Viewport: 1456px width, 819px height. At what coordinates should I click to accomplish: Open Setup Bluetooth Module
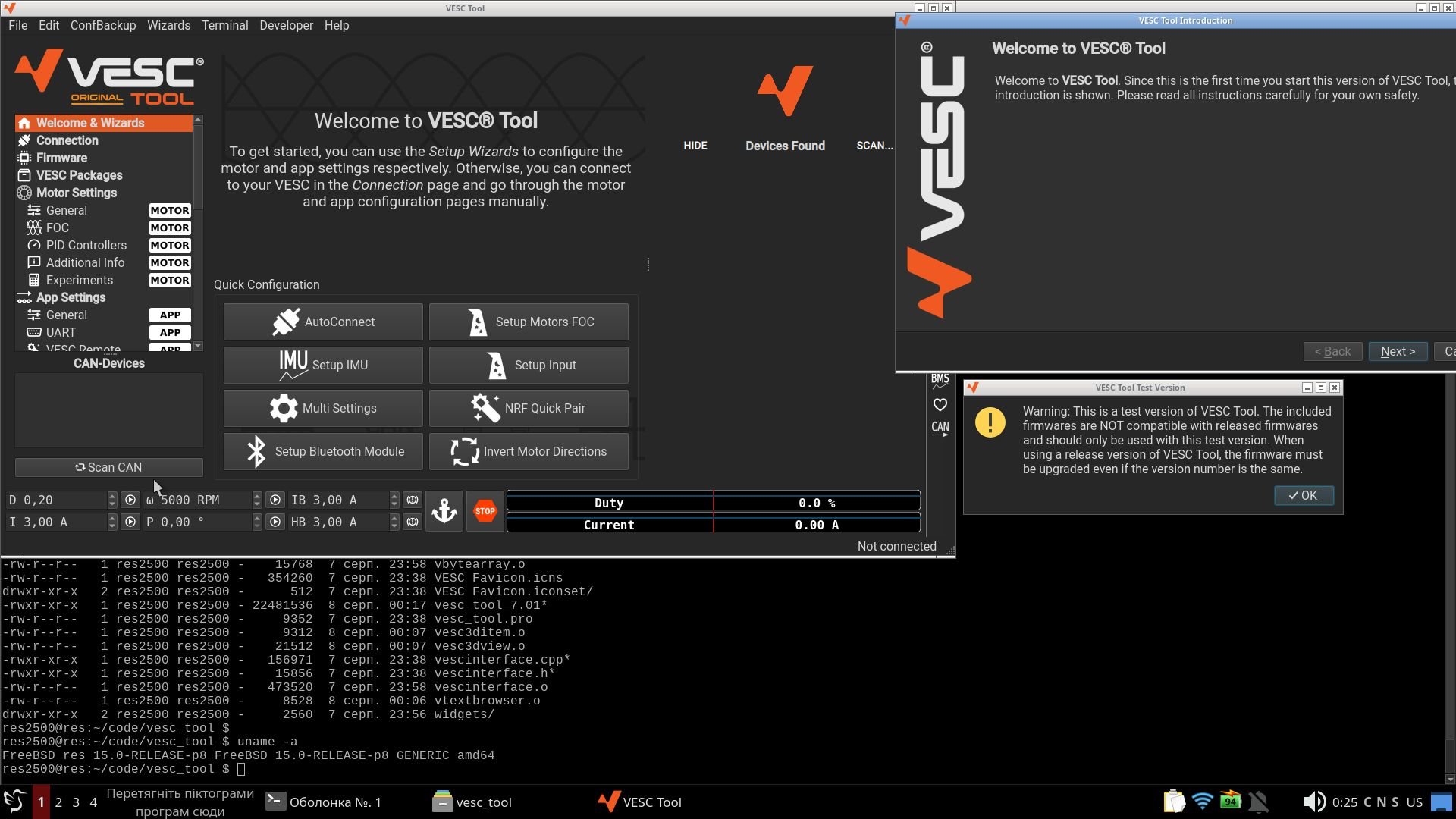click(323, 452)
